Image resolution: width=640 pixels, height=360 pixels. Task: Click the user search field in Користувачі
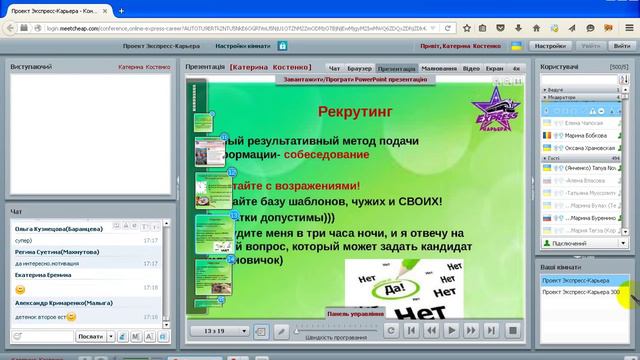[x=579, y=79]
